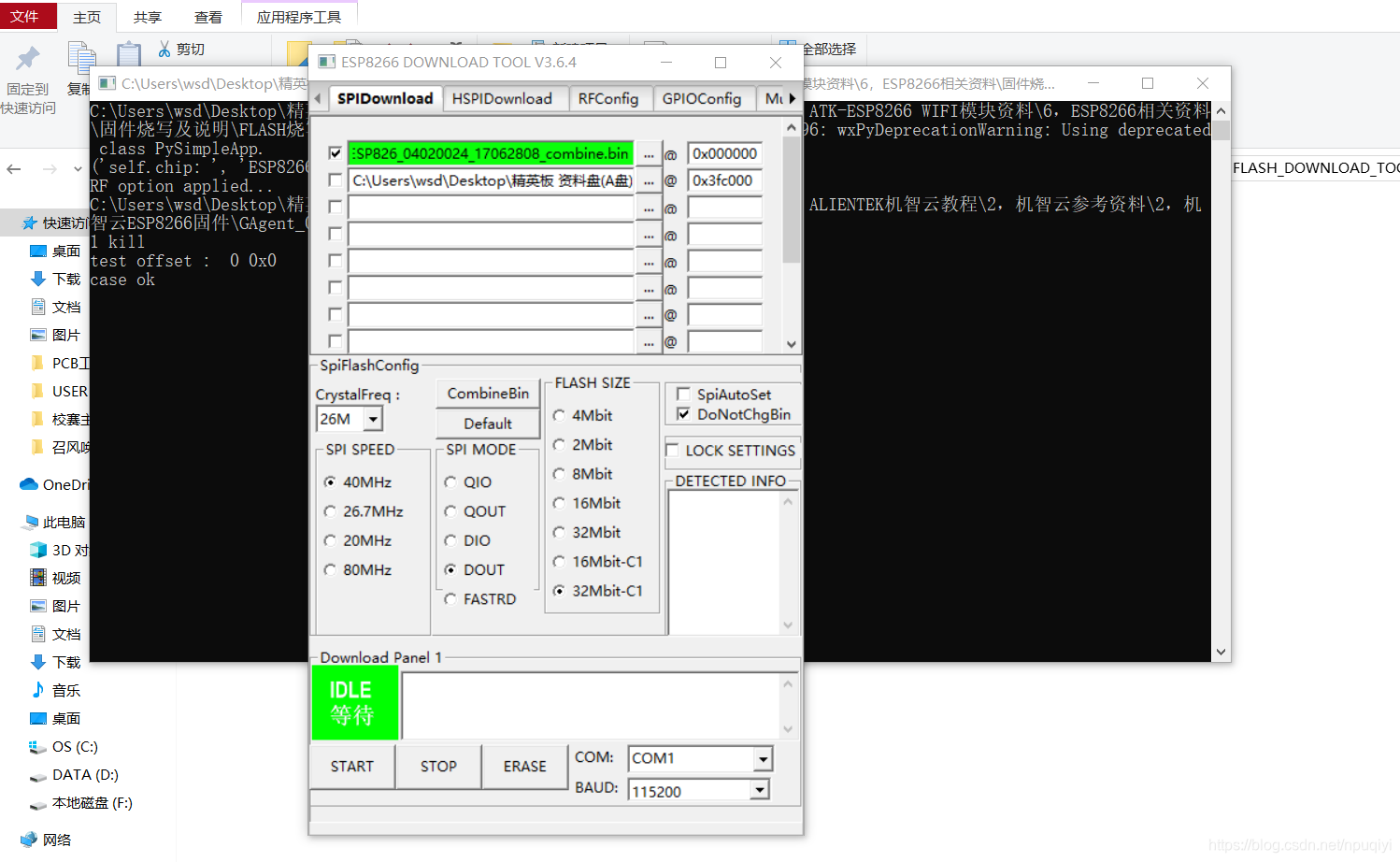
Task: Select DOUT SPI mode
Action: tap(450, 569)
